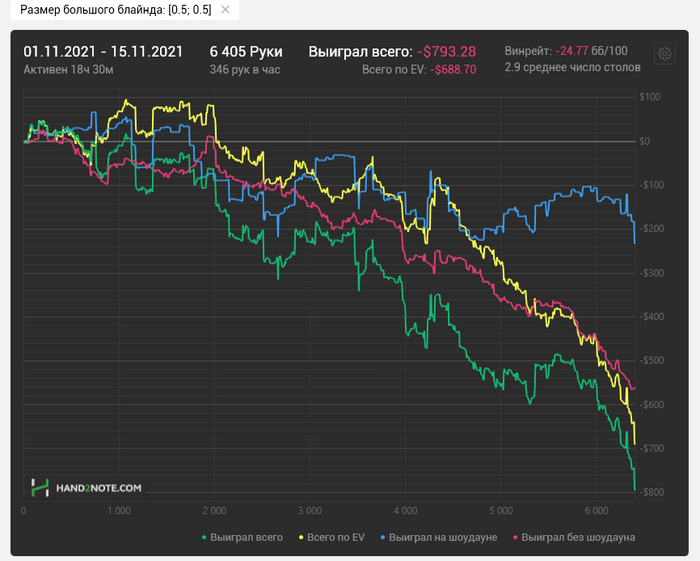Click the EV total value -$688.70
Image resolution: width=700 pixels, height=561 pixels.
point(453,70)
